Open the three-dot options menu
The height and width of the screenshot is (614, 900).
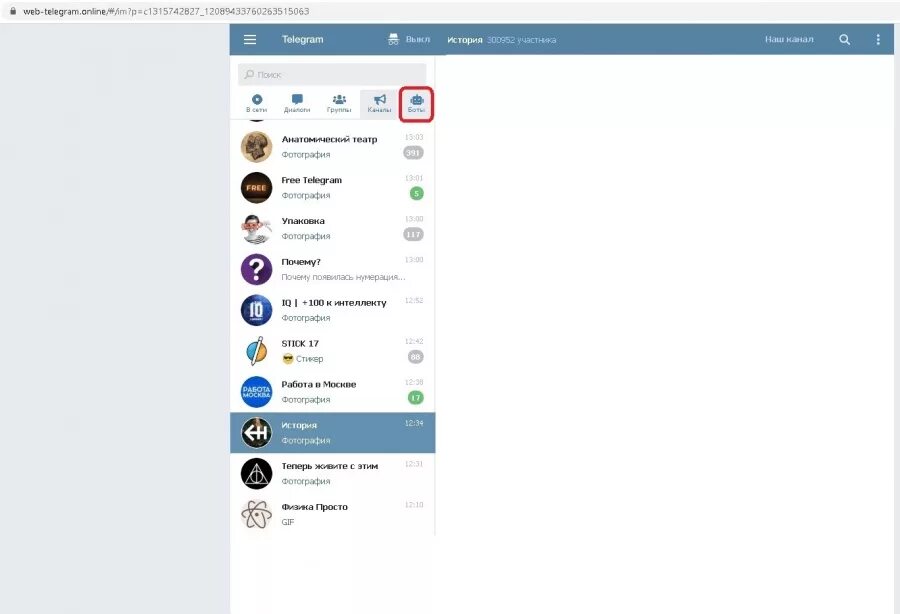click(x=878, y=40)
